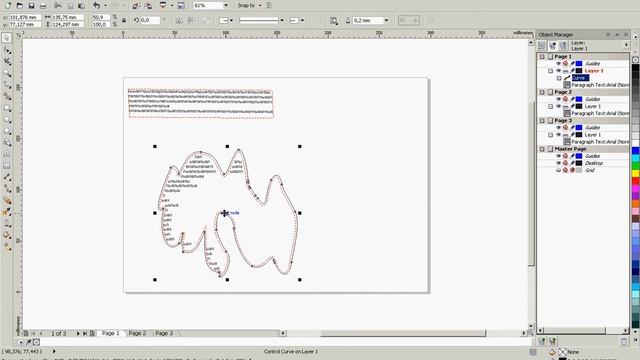Select the Fill tool in the toolbox
This screenshot has width=640, height=360.
[x=7, y=235]
